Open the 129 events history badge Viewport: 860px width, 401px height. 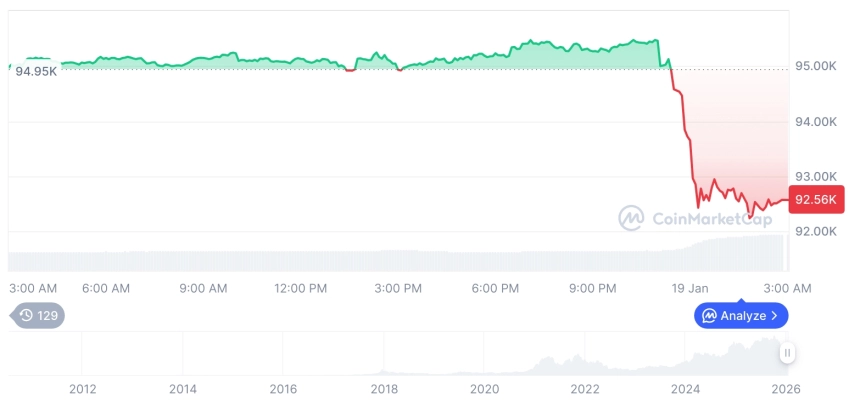39,315
